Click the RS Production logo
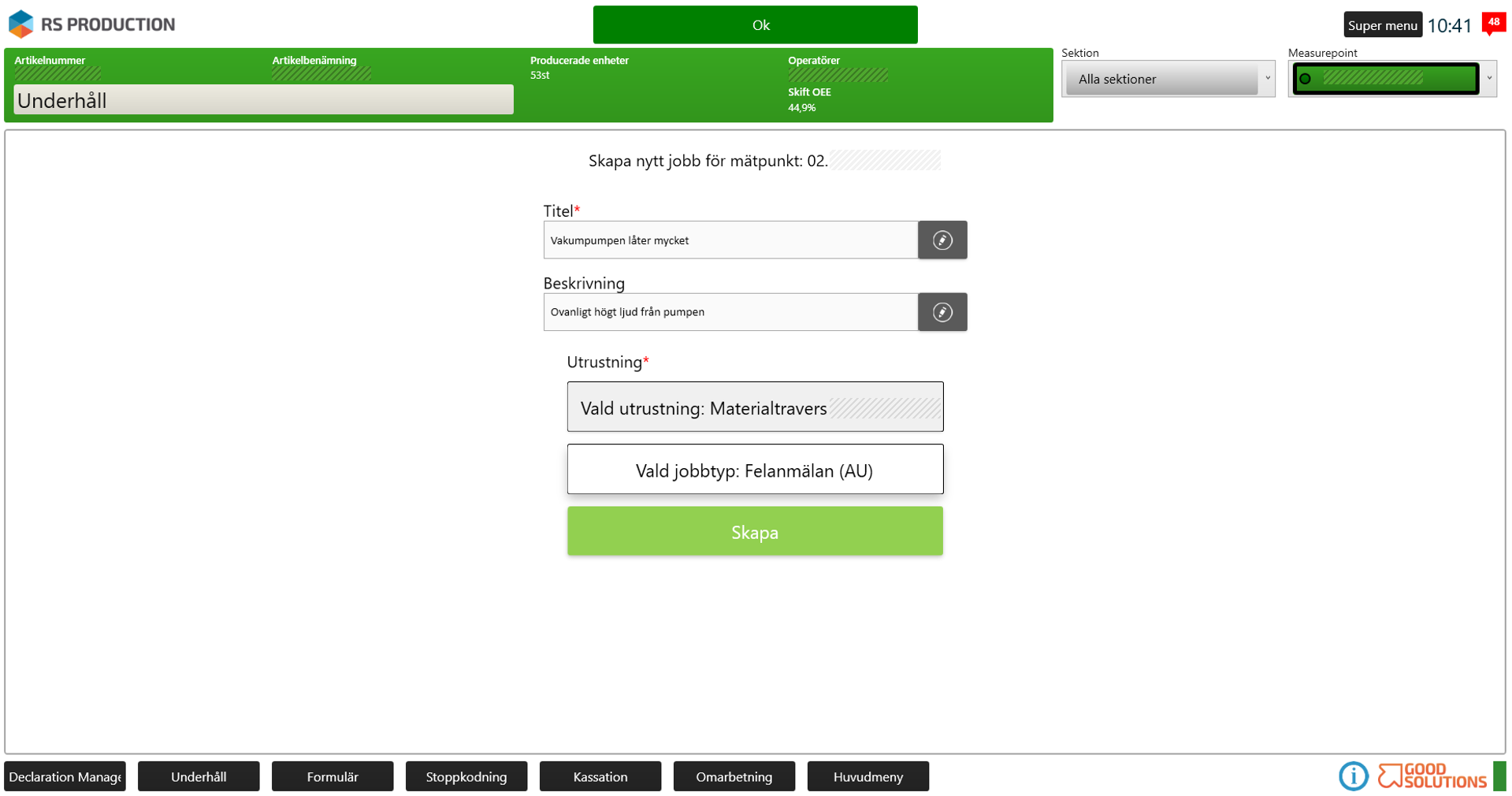The height and width of the screenshot is (796, 1512). coord(91,24)
